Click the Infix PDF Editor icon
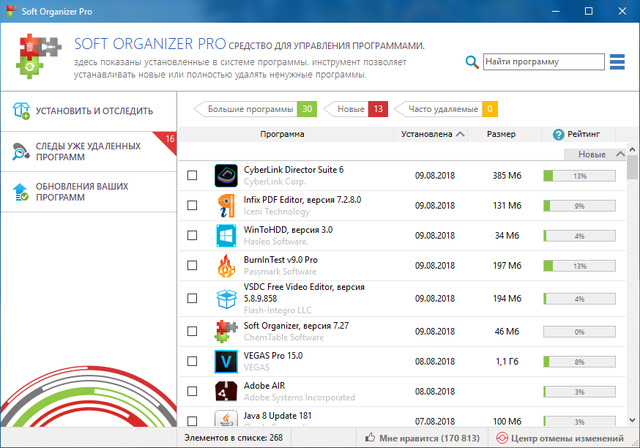The image size is (640, 448). 225,205
